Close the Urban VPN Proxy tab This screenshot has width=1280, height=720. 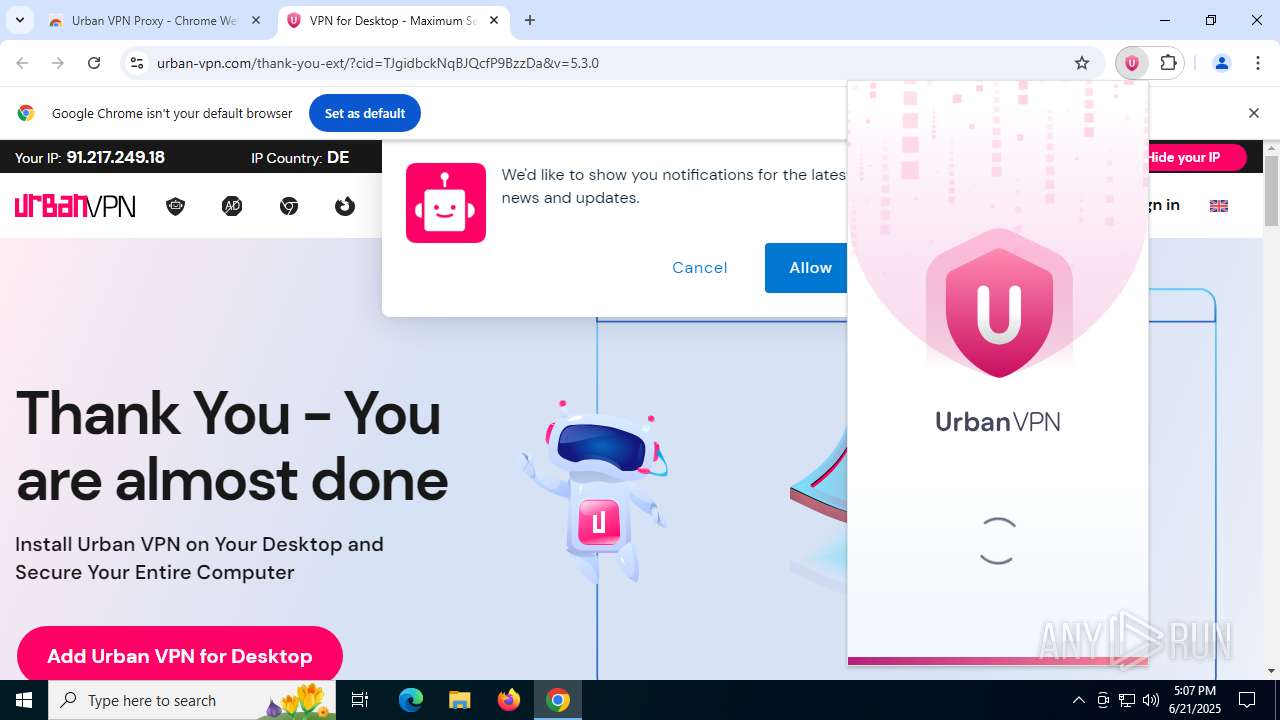click(x=256, y=20)
